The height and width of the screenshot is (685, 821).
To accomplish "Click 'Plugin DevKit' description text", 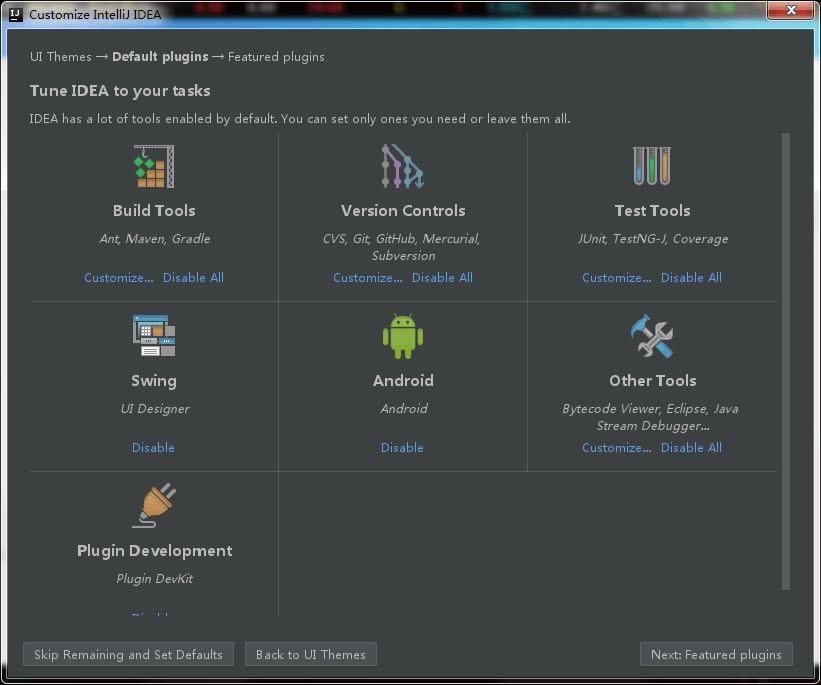I will coord(154,579).
